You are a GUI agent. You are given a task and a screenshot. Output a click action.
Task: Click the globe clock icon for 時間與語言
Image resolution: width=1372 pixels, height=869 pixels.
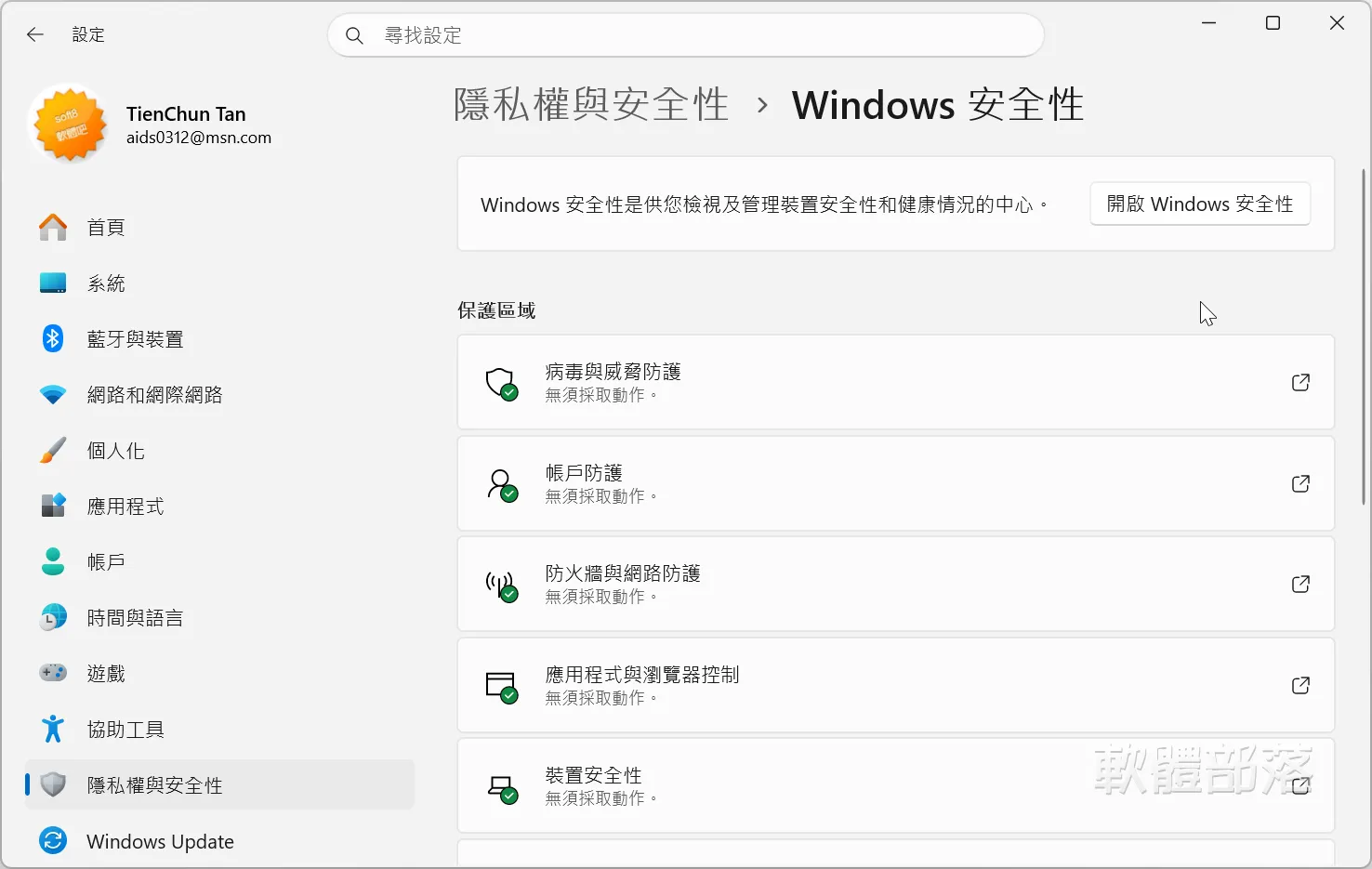53,618
